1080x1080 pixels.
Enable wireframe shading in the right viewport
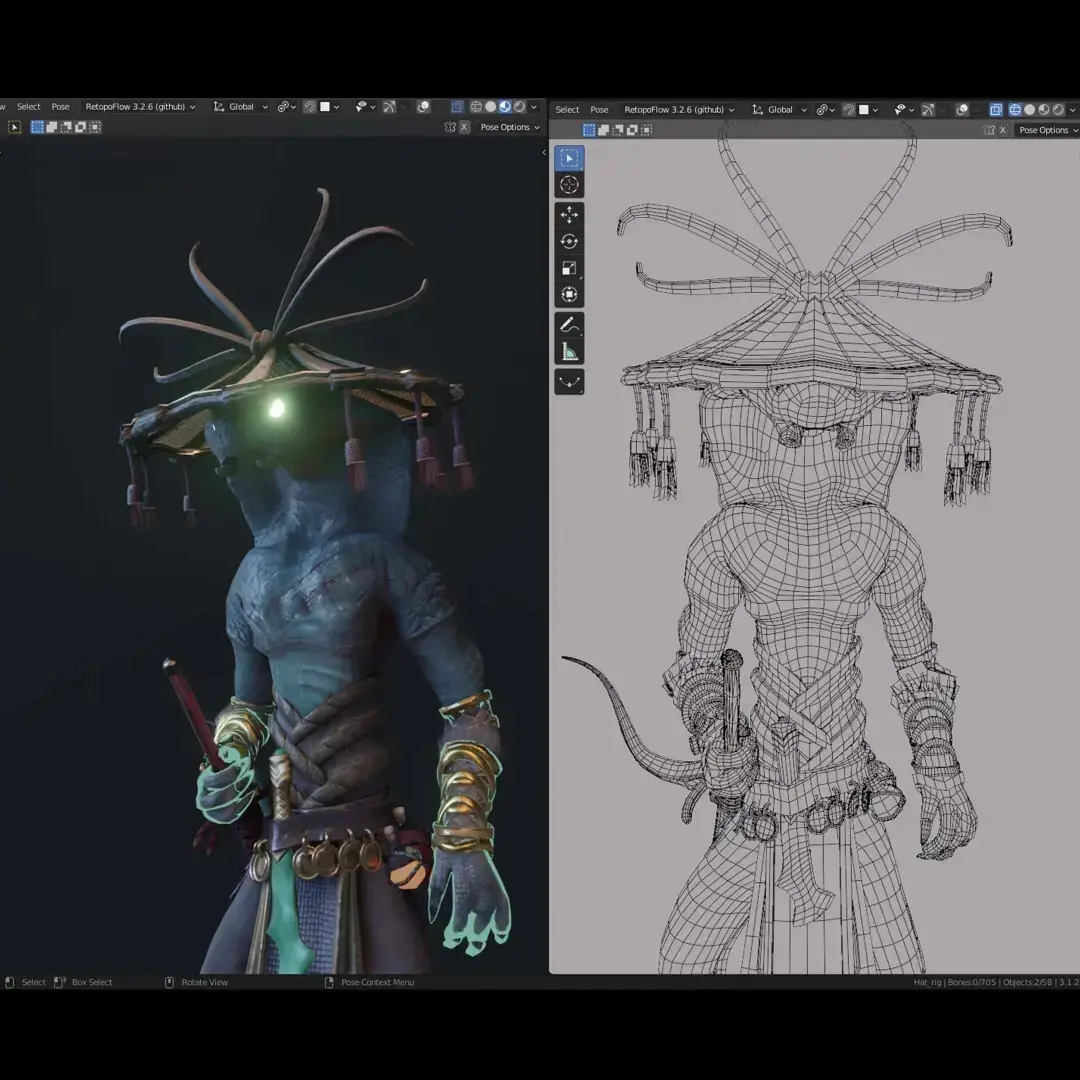(1014, 110)
